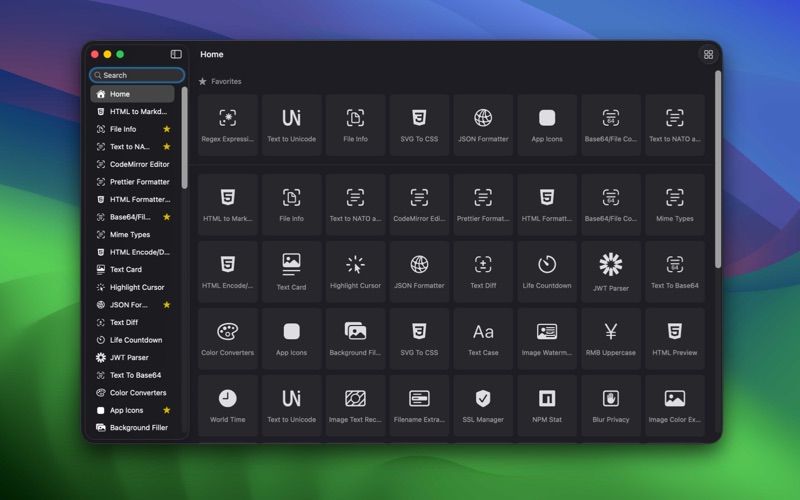800x500 pixels.
Task: Open the NPM Stat tile
Action: [x=547, y=405]
